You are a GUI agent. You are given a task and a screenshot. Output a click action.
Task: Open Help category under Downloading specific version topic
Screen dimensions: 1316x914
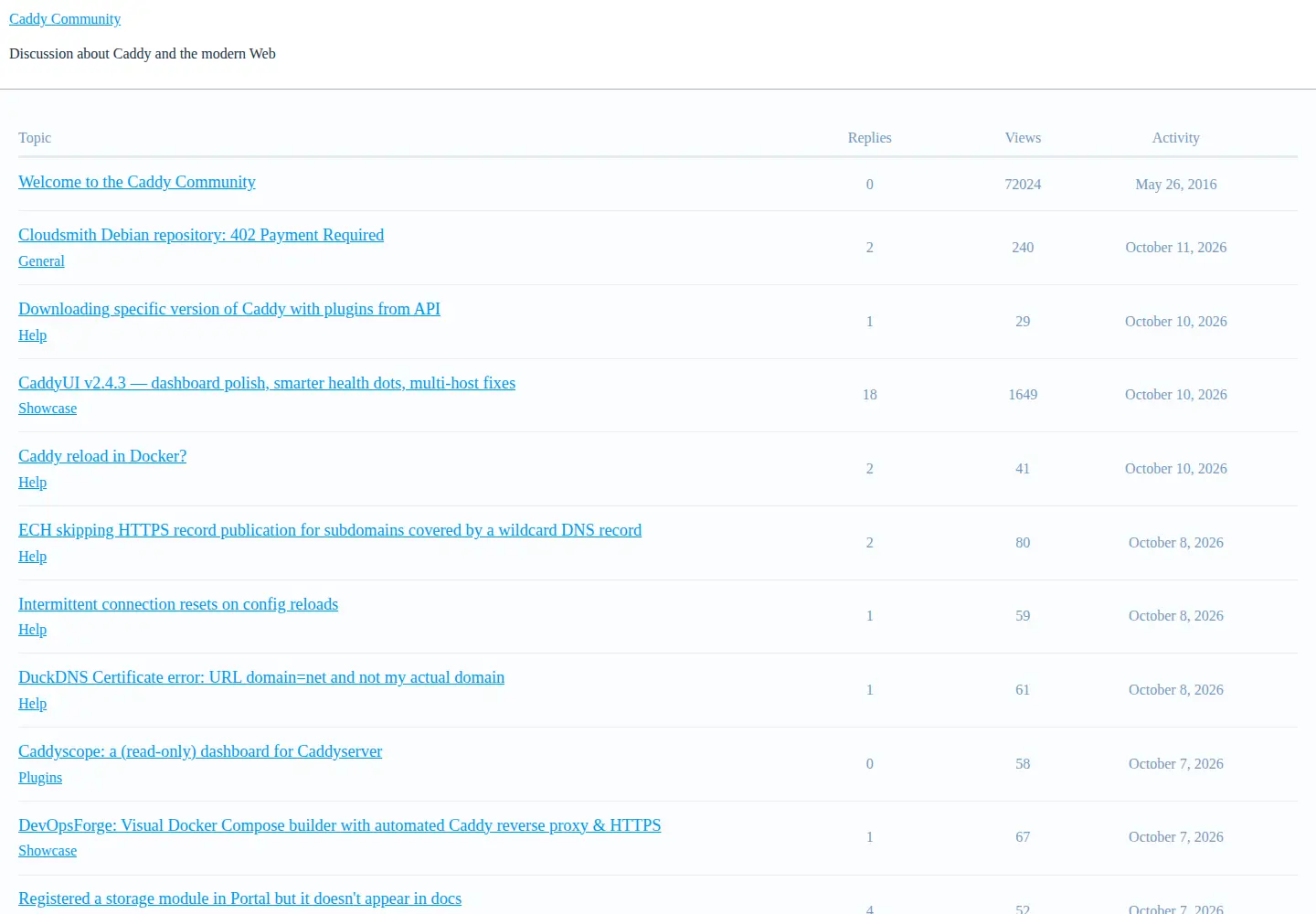point(32,335)
